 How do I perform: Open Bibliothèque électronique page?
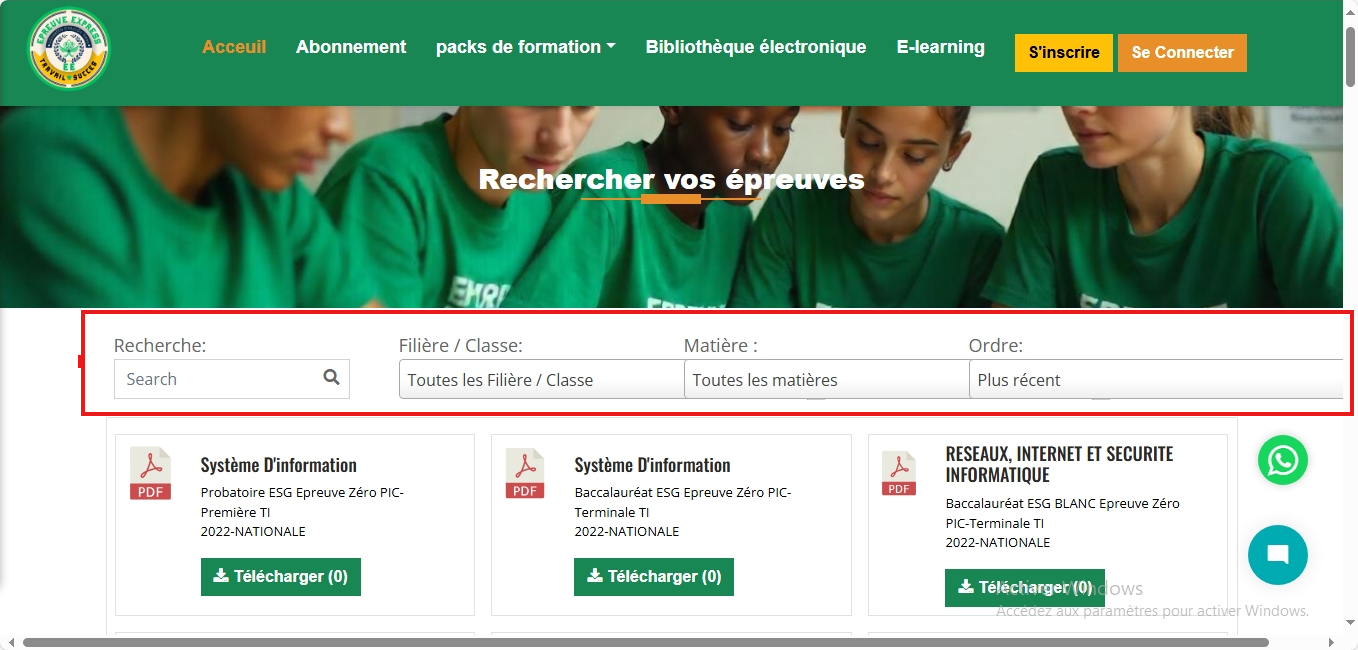(756, 47)
